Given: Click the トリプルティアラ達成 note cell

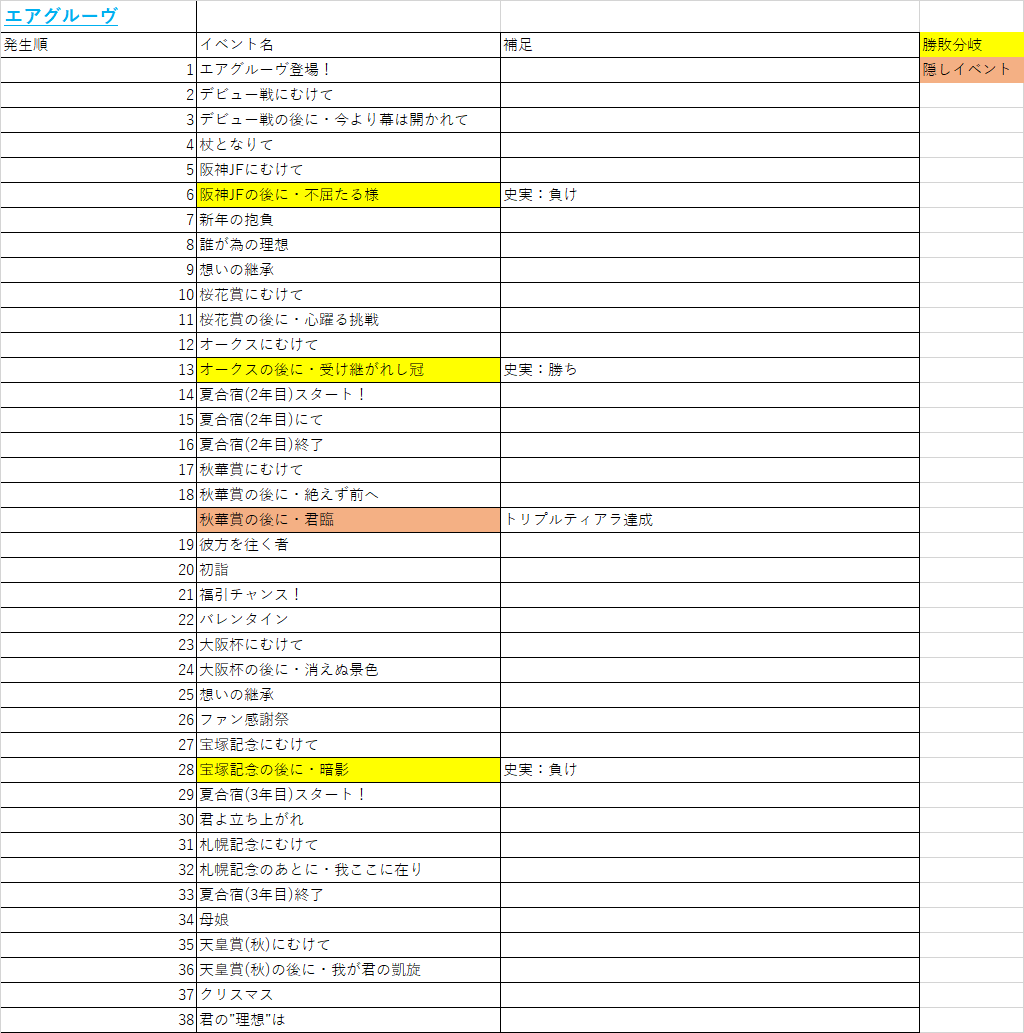Looking at the screenshot, I should click(x=709, y=520).
